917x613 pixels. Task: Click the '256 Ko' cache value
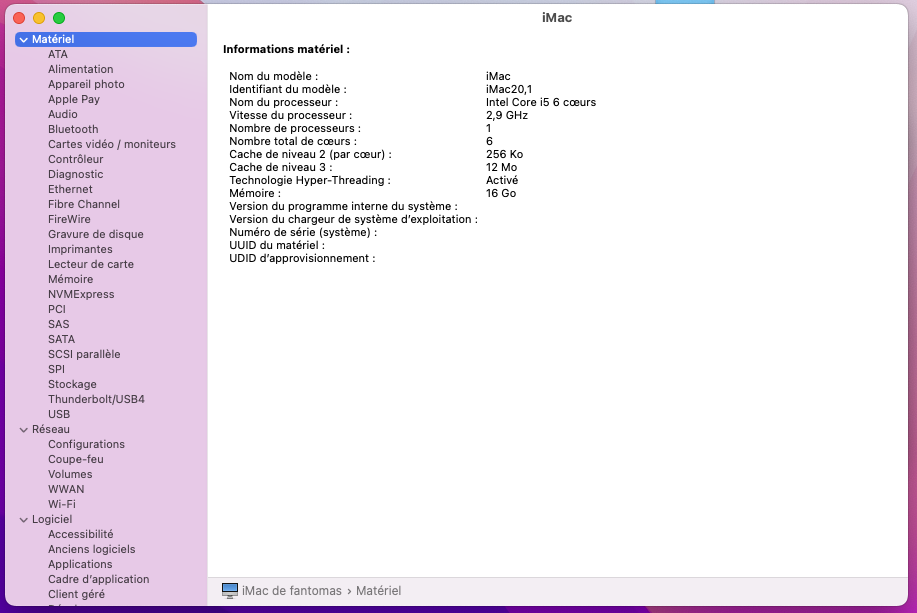tap(505, 154)
